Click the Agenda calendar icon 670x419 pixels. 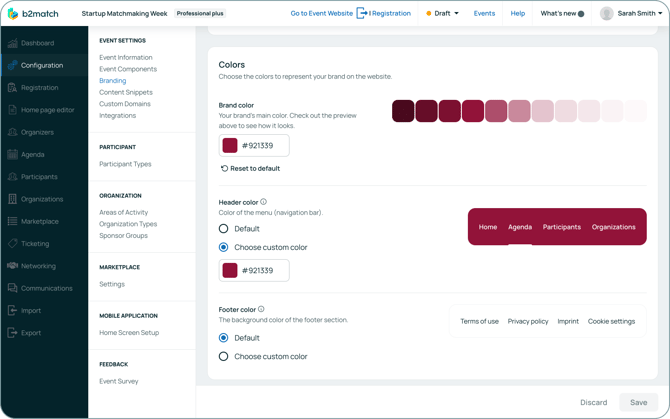(x=12, y=154)
